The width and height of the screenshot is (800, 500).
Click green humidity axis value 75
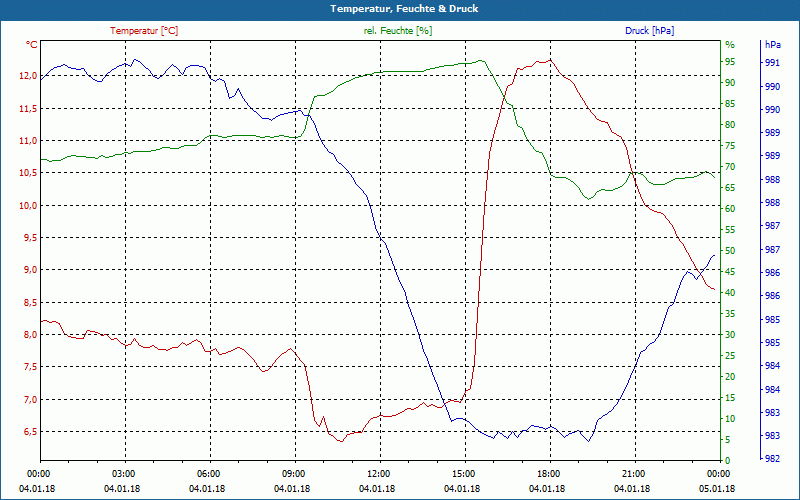coord(730,145)
